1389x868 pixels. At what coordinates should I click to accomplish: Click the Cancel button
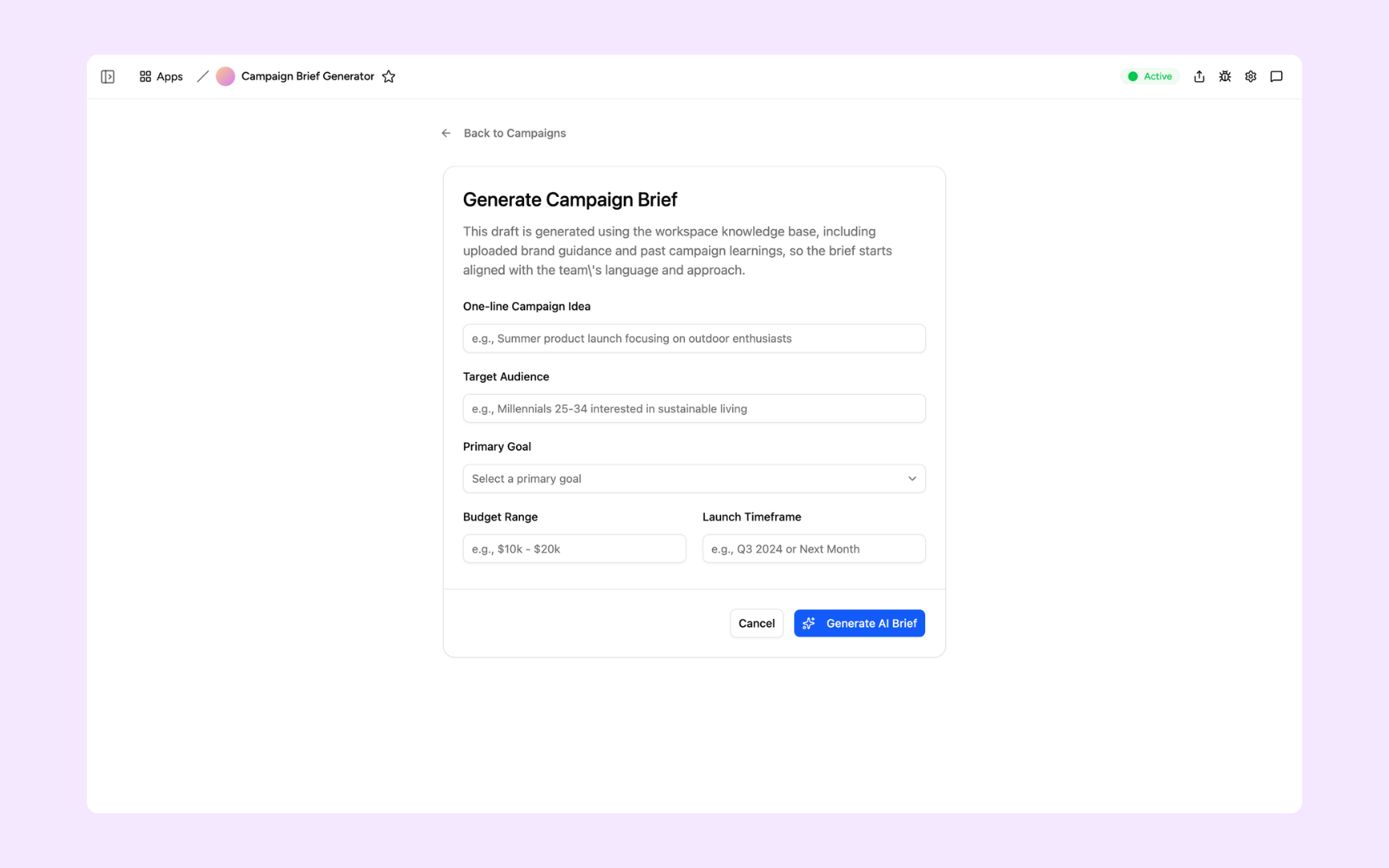(x=756, y=624)
